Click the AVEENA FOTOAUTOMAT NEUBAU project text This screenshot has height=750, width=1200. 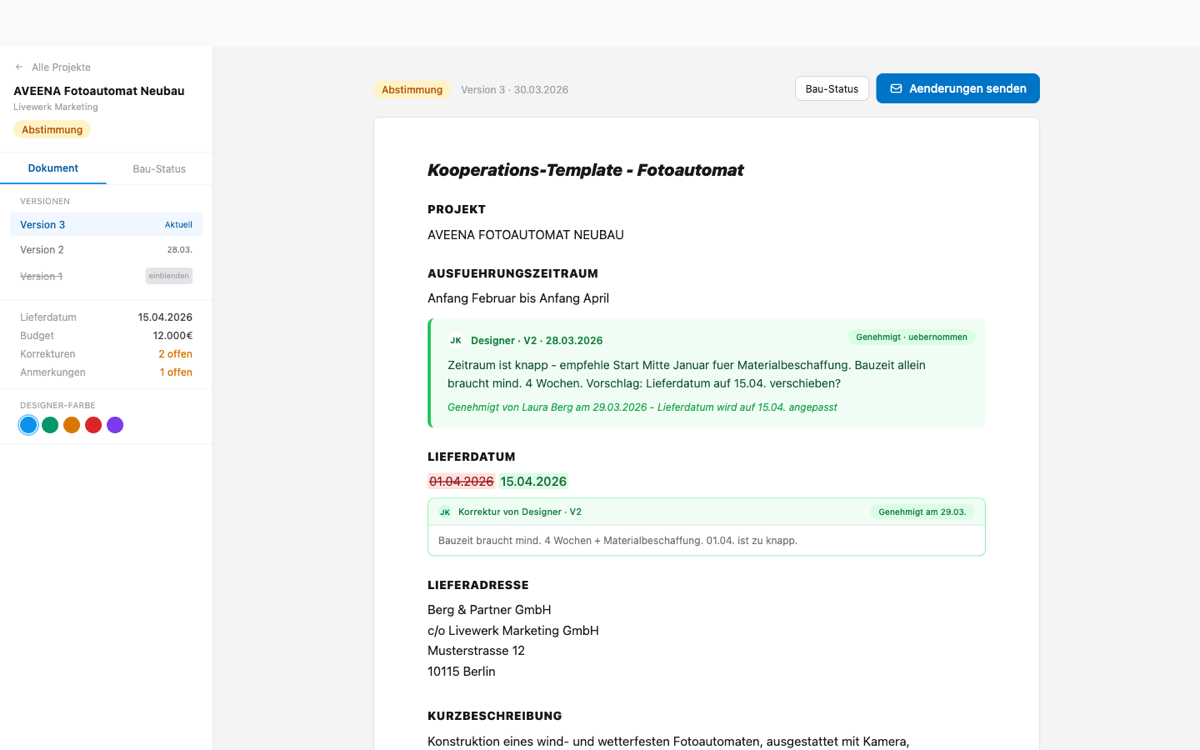[x=526, y=235]
